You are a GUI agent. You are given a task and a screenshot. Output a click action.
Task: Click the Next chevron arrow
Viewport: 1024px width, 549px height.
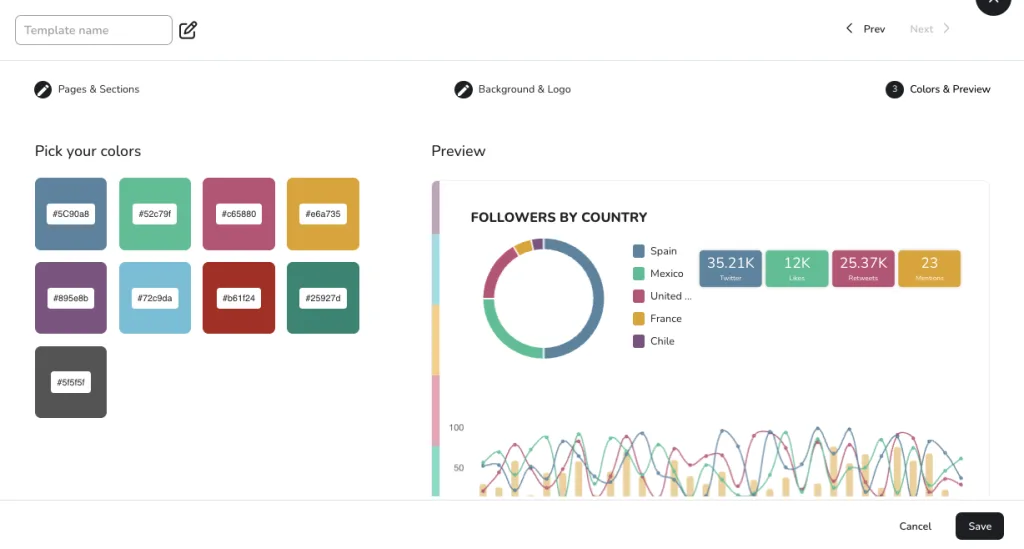946,29
